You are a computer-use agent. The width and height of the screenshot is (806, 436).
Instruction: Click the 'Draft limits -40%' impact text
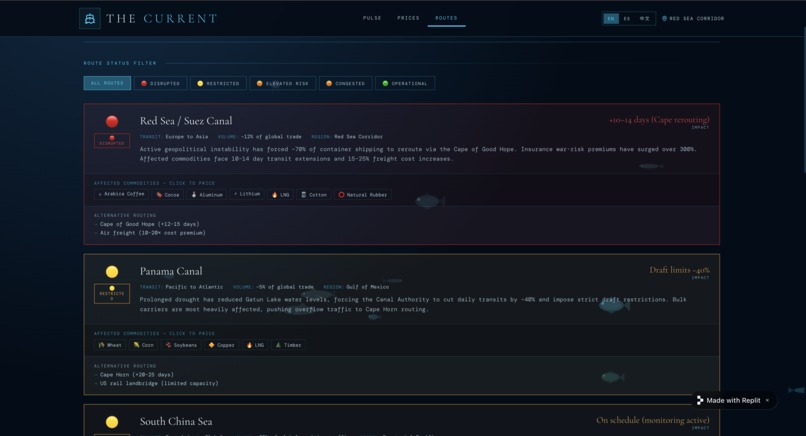click(x=680, y=270)
